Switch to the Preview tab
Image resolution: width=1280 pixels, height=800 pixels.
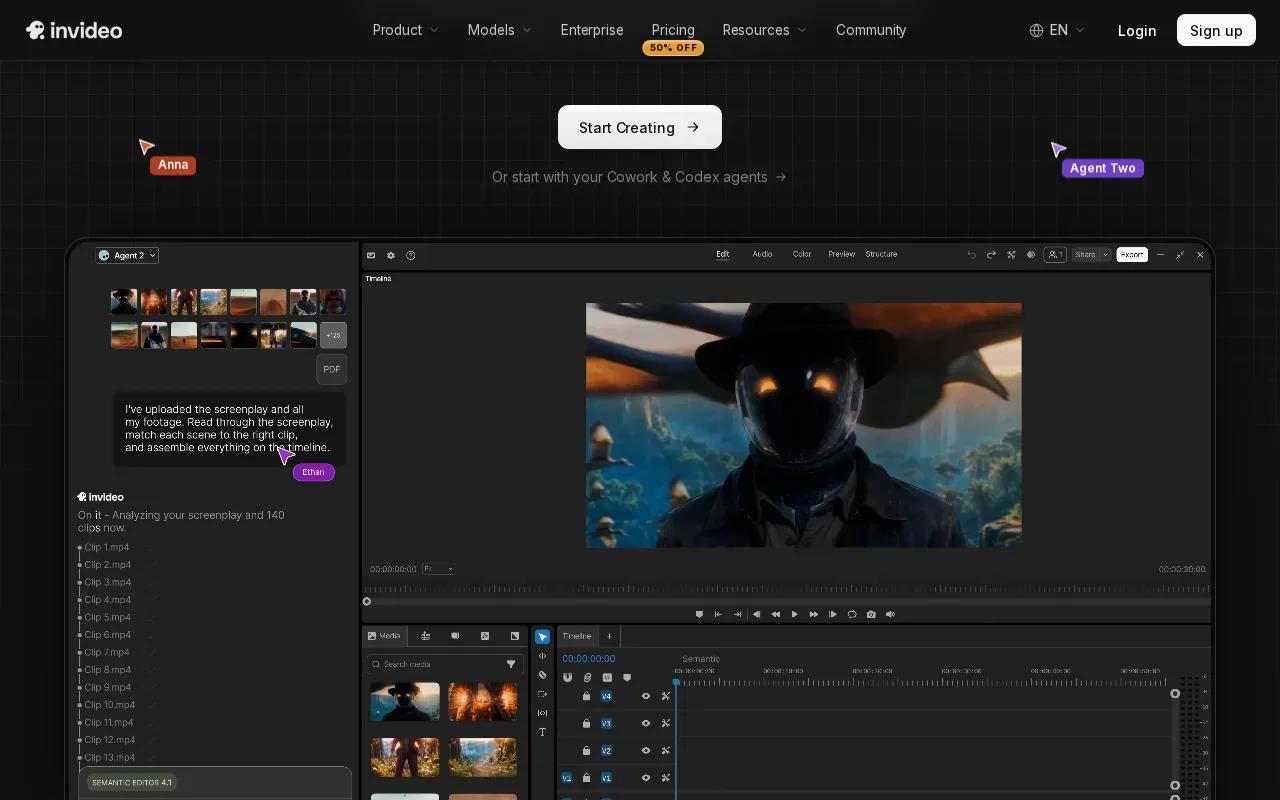click(842, 254)
